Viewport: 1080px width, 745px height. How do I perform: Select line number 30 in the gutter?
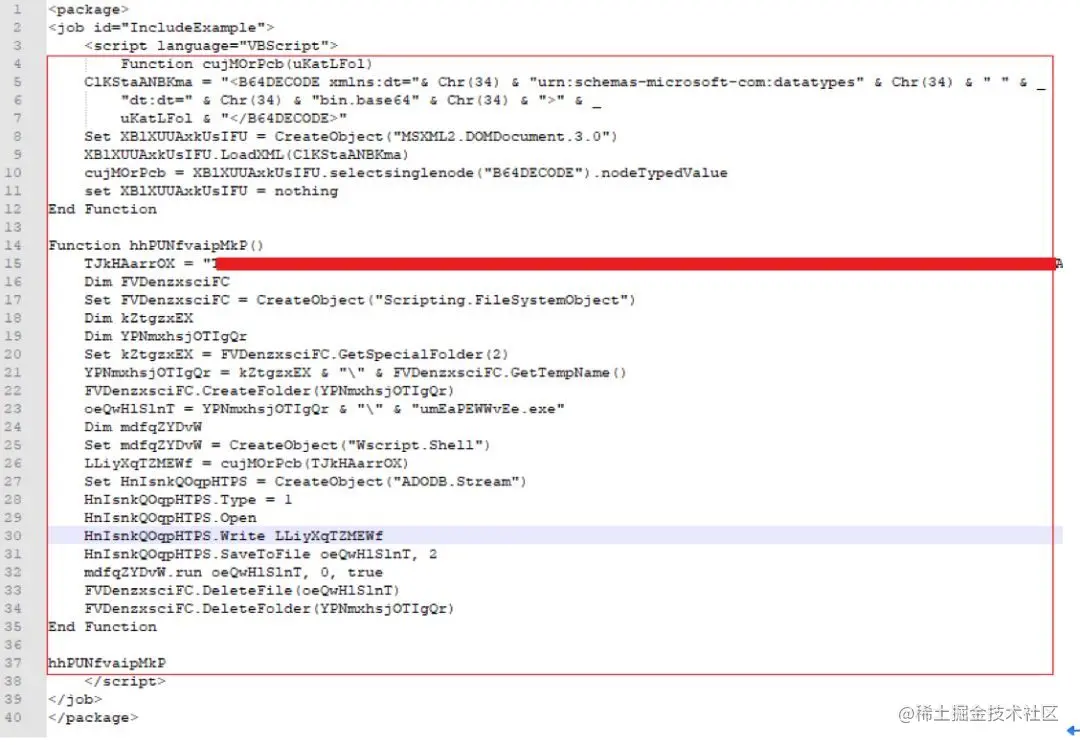13,536
